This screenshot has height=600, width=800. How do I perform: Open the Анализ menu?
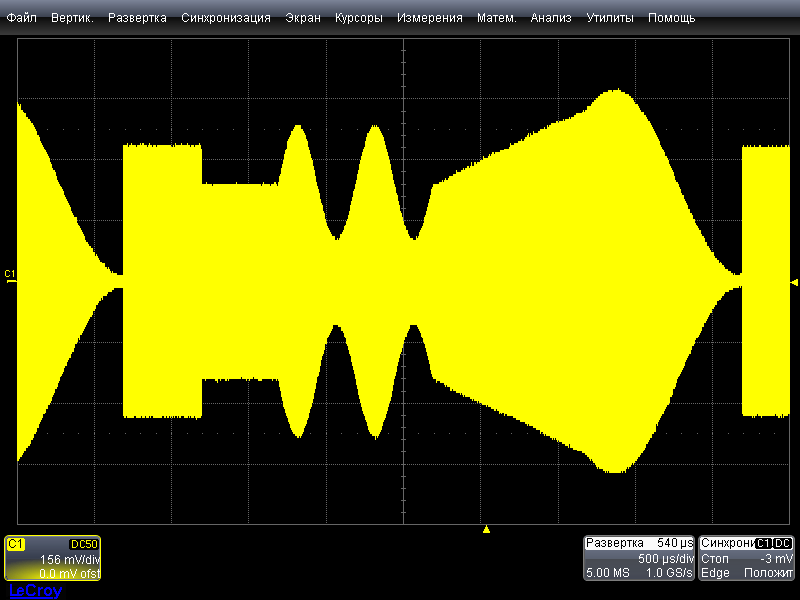[551, 18]
